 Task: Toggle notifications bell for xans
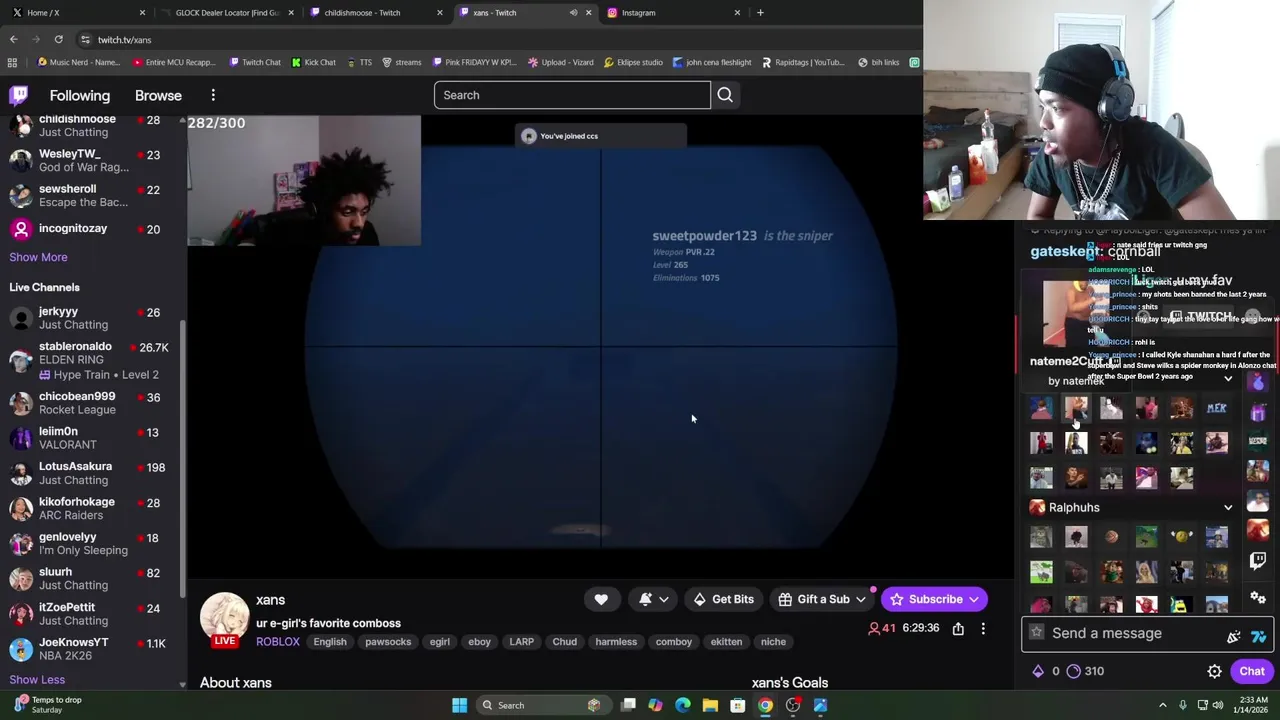(646, 599)
